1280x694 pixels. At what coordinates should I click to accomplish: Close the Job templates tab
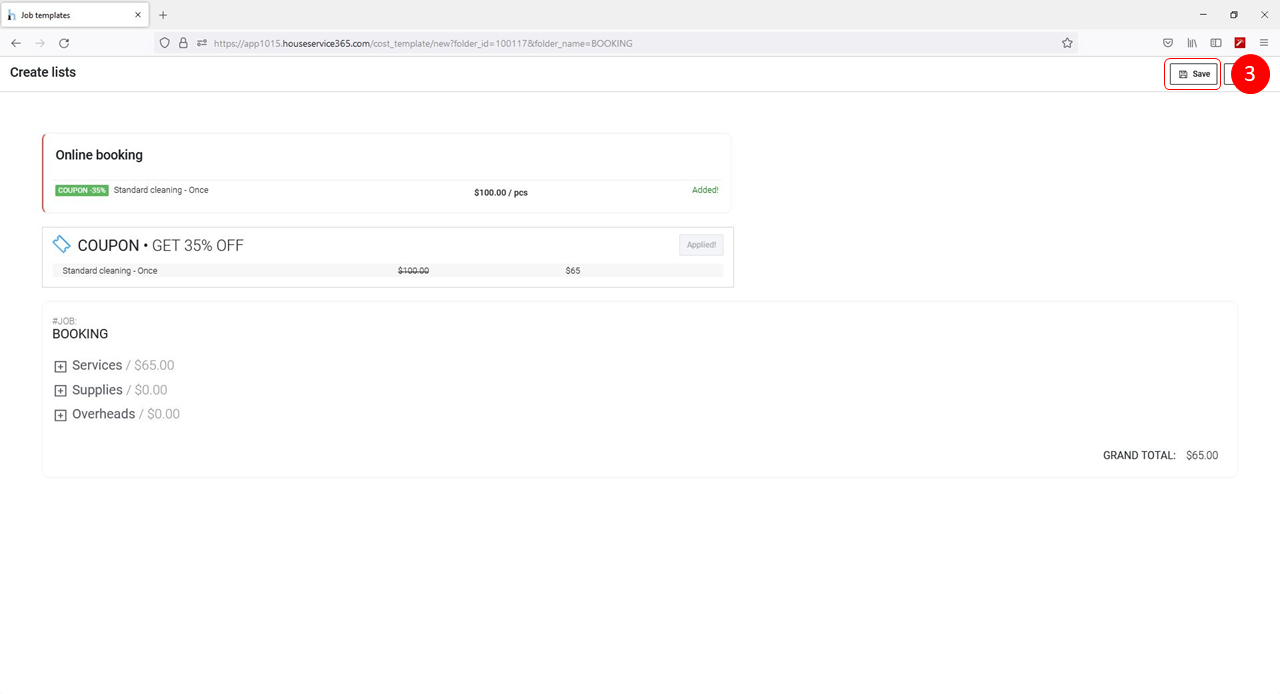[x=138, y=15]
